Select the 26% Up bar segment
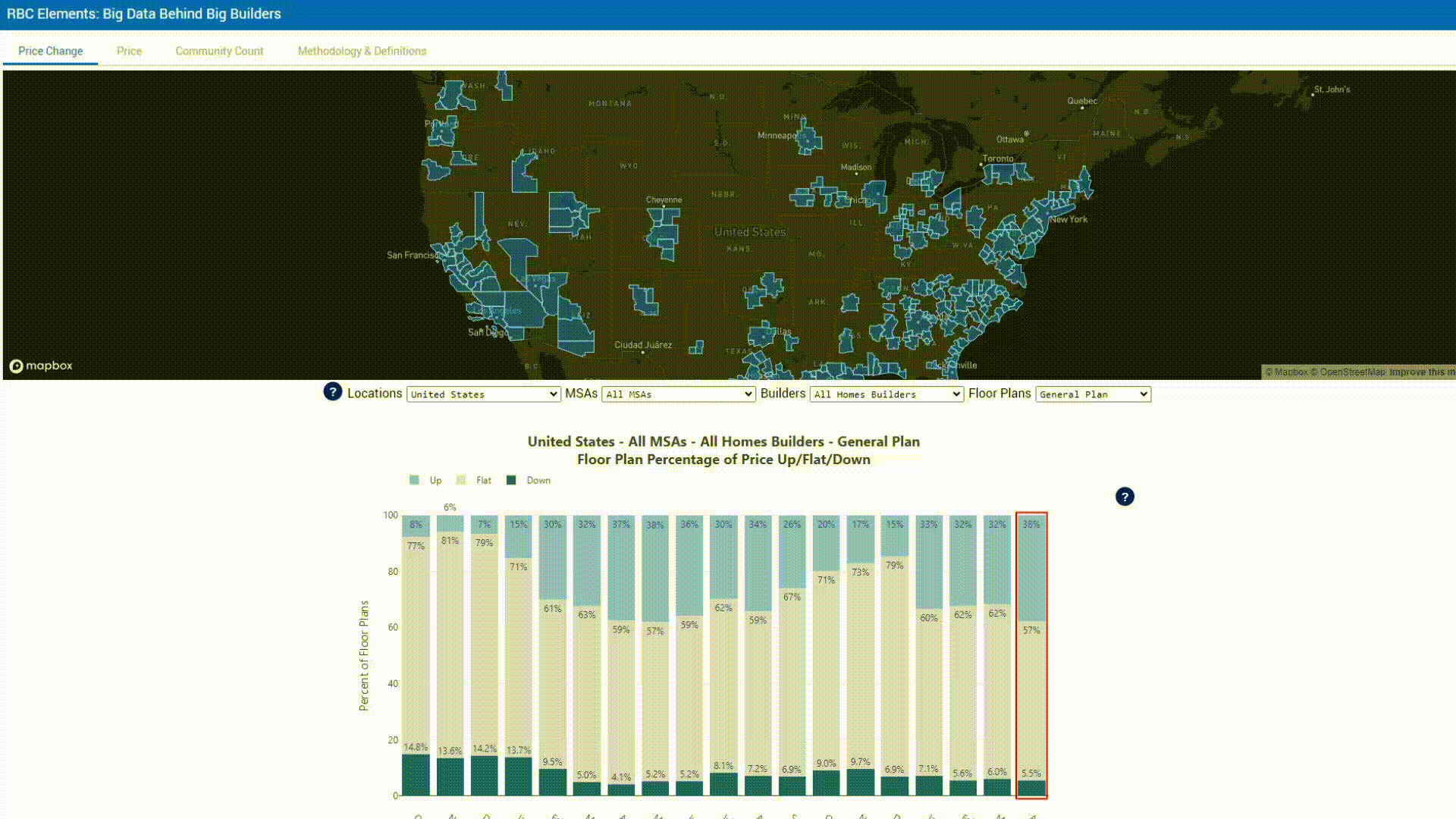 [x=792, y=551]
